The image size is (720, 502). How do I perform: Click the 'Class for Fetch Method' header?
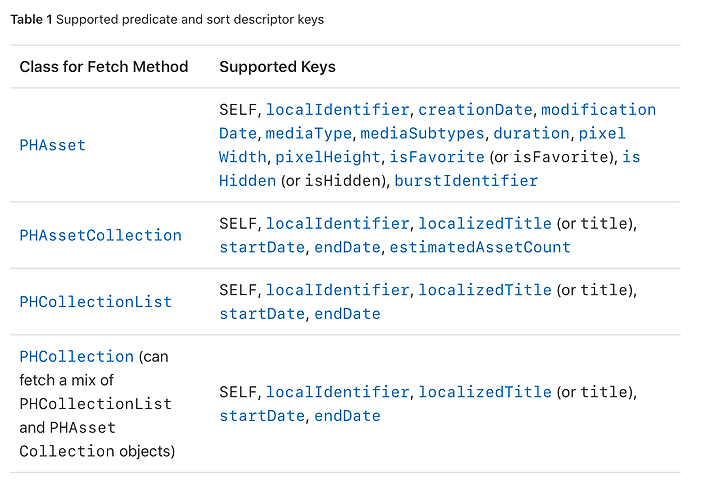pyautogui.click(x=104, y=67)
